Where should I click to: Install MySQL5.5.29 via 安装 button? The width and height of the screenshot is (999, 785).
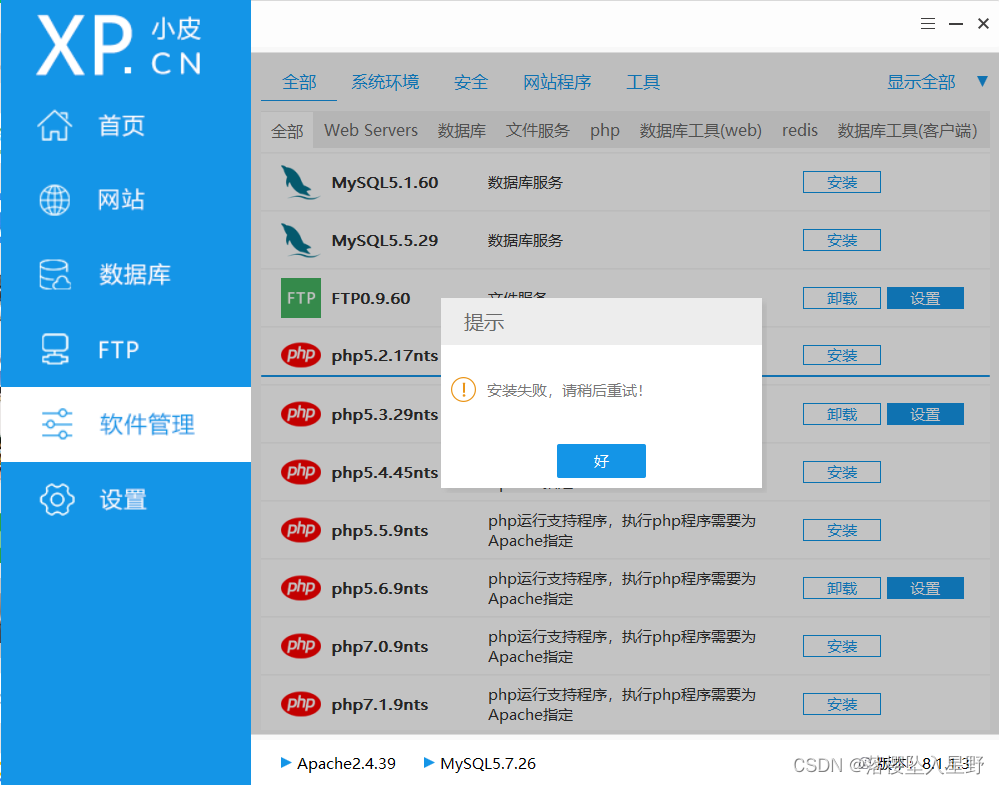coord(842,240)
